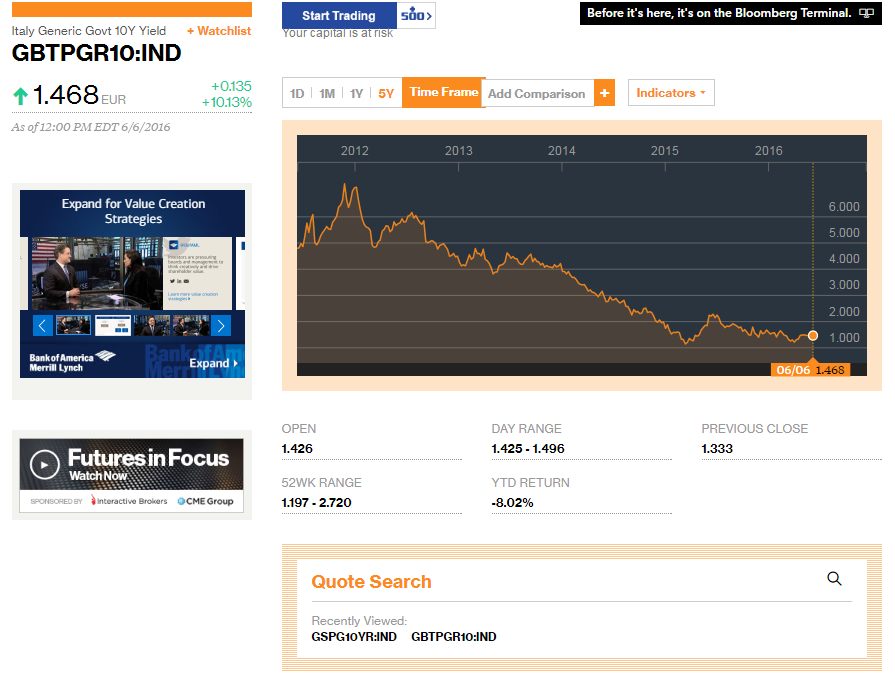Click the +10.13% change value

[227, 102]
